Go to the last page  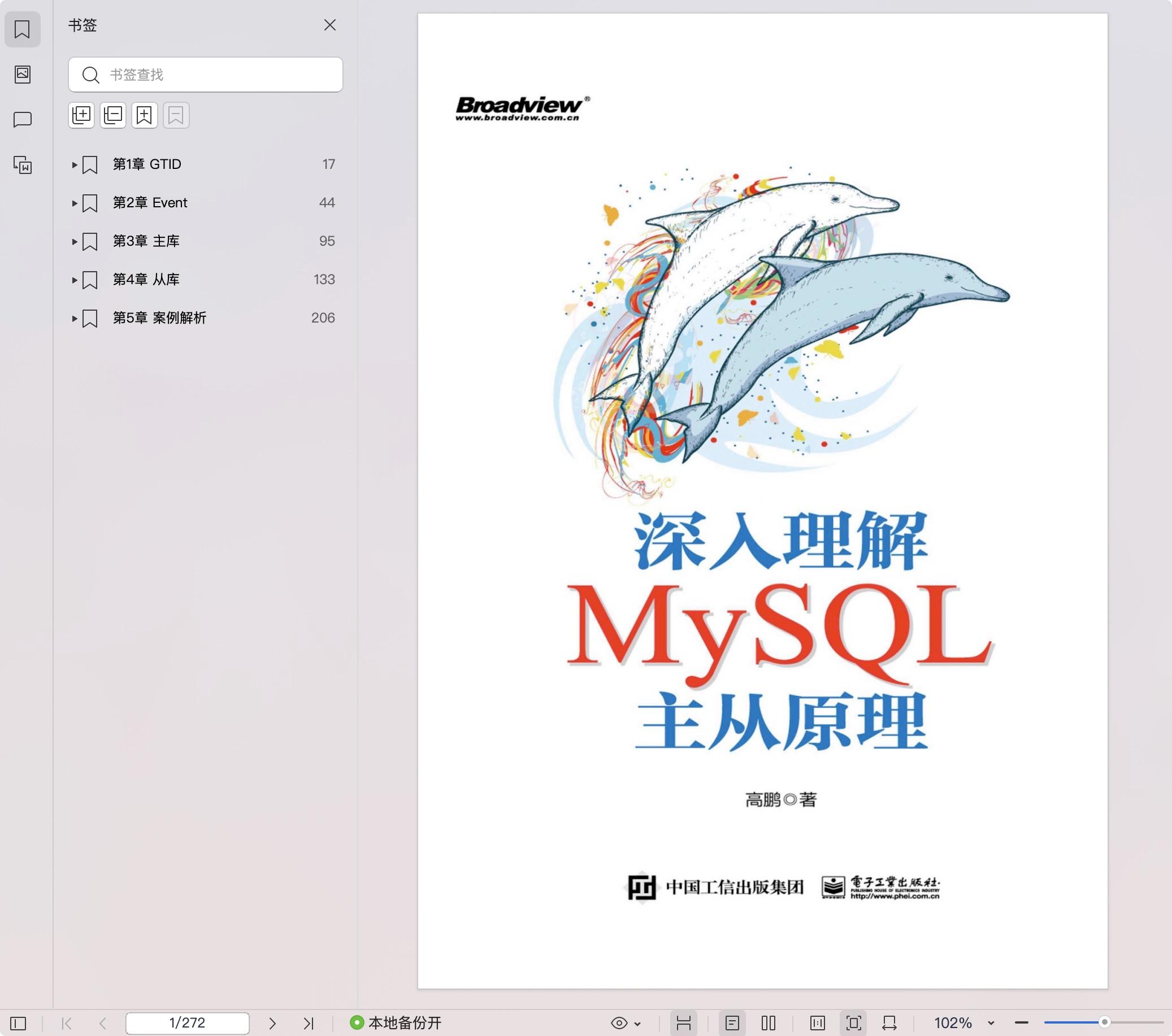point(309,1023)
